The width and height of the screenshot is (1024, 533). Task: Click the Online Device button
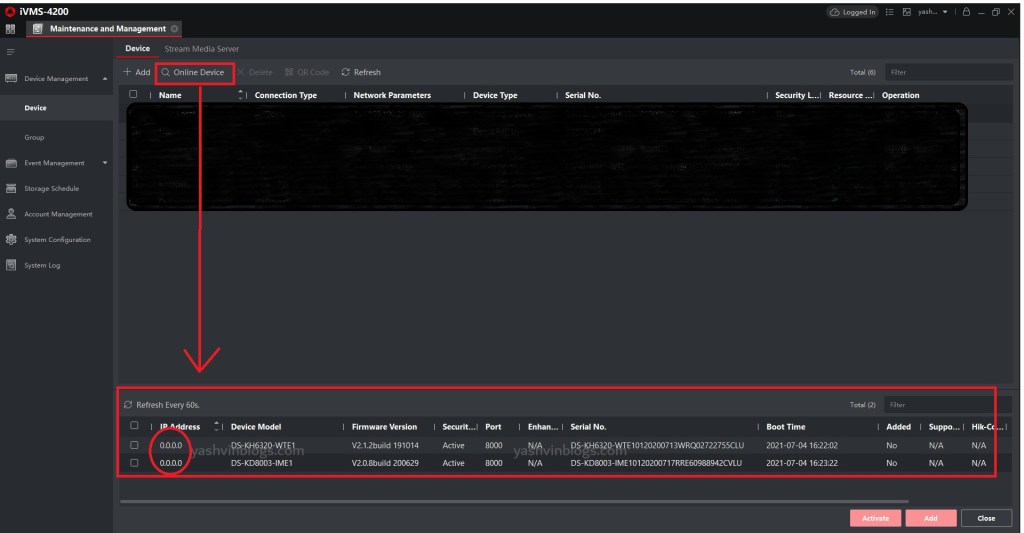(x=194, y=73)
